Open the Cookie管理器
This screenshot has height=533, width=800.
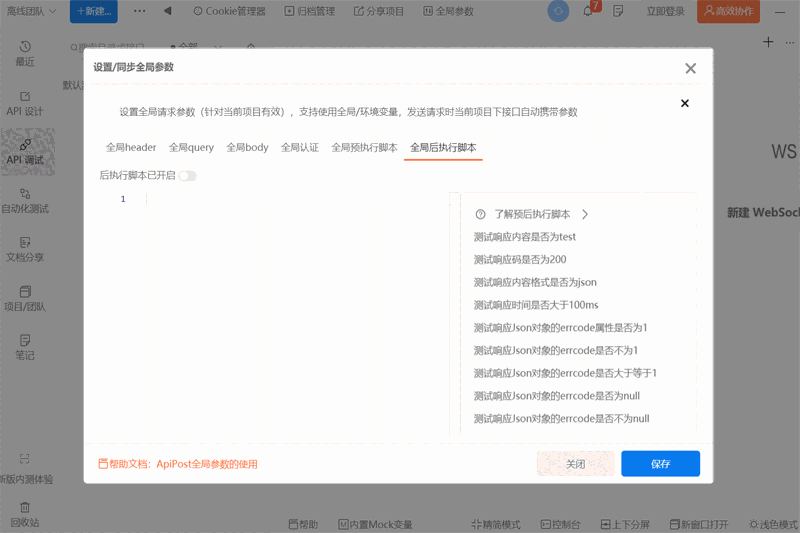point(230,11)
